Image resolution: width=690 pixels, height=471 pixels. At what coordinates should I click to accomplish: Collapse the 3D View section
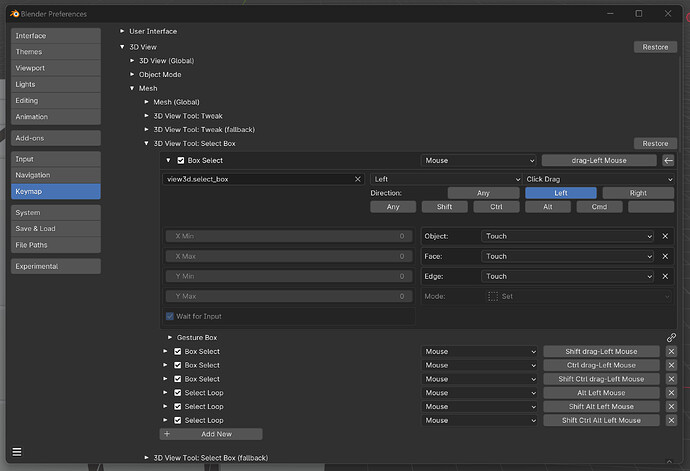pos(122,47)
